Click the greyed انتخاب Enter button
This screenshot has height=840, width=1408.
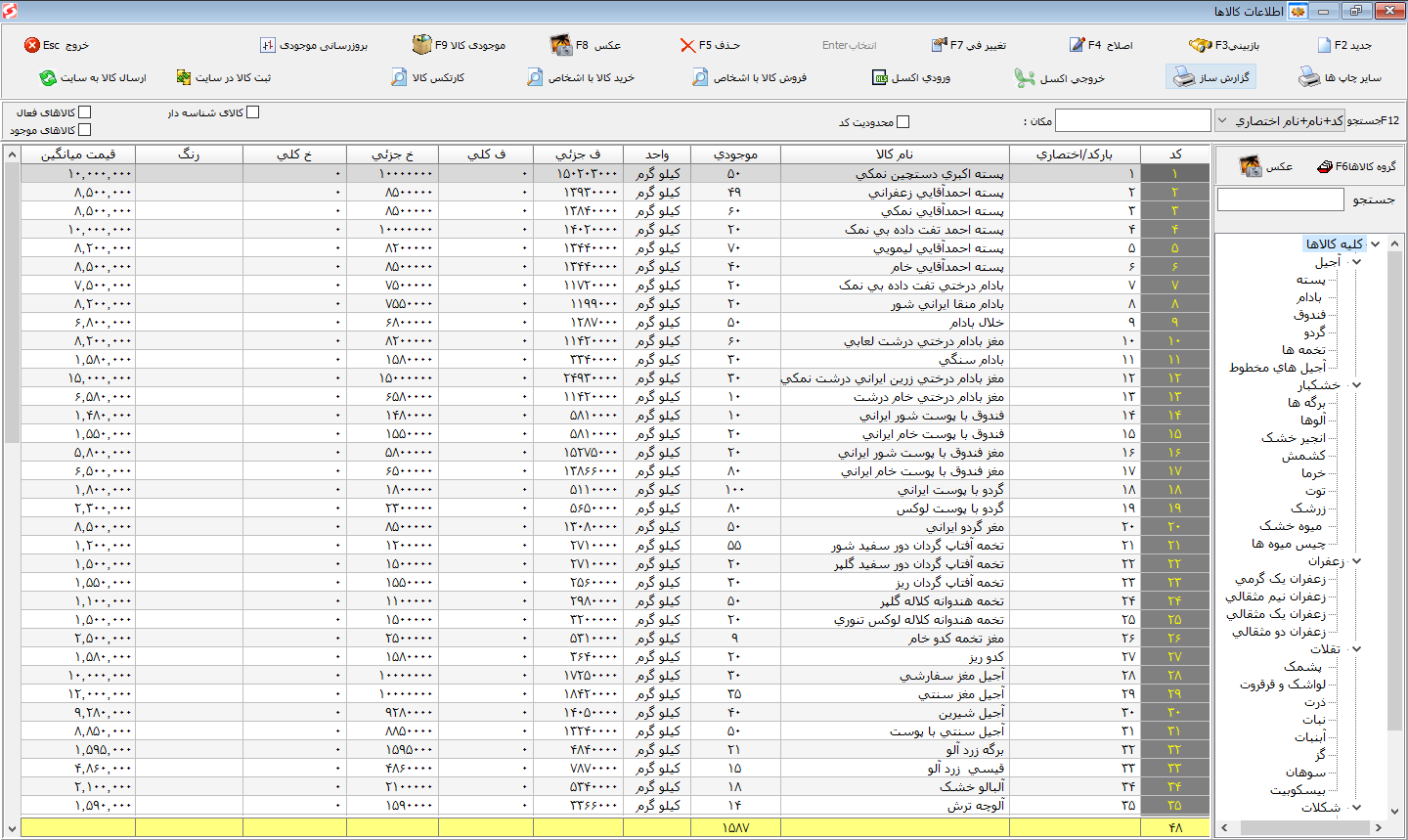point(849,45)
